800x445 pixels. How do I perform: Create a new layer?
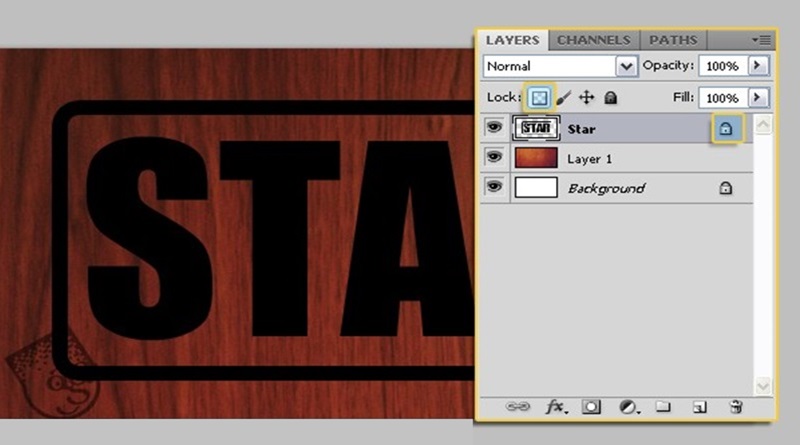(699, 407)
